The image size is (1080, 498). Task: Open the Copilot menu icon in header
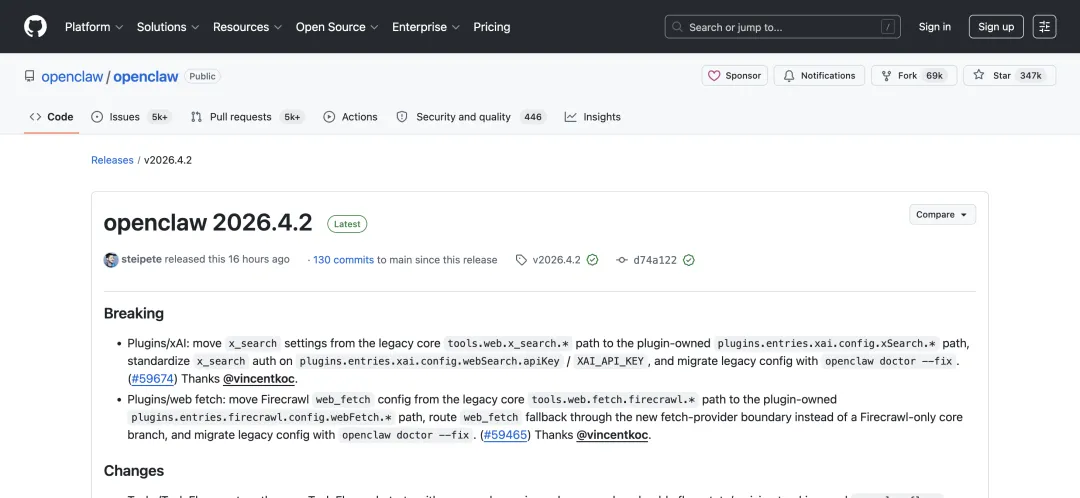[1044, 27]
